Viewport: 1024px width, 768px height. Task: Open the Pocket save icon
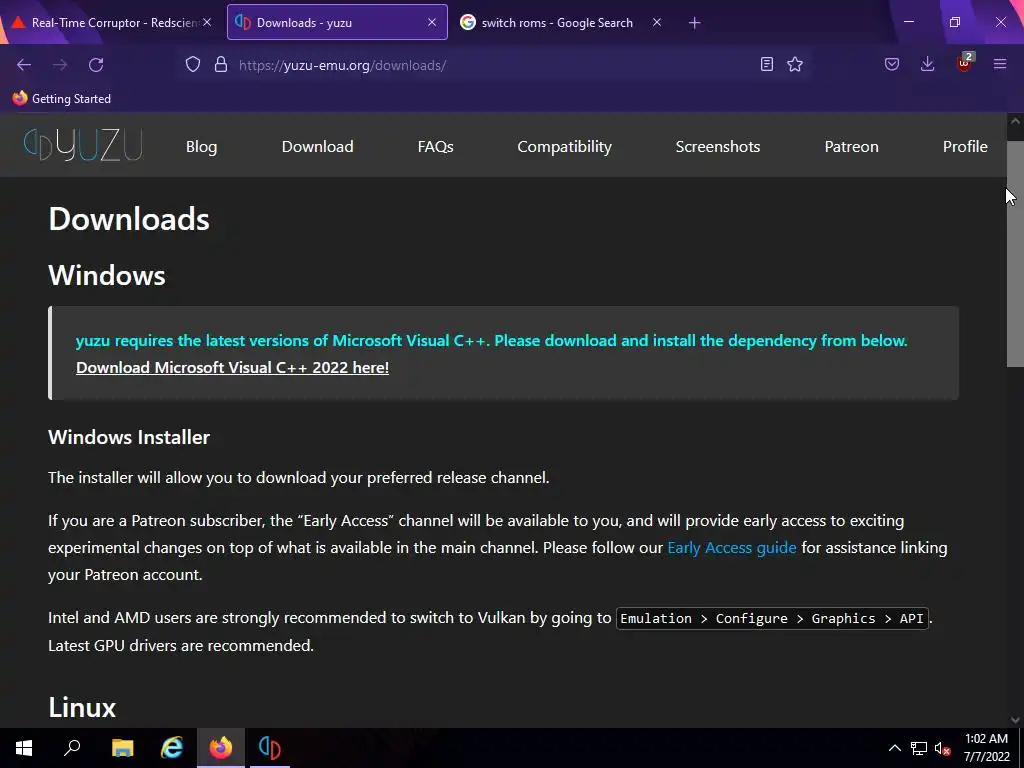coord(891,64)
